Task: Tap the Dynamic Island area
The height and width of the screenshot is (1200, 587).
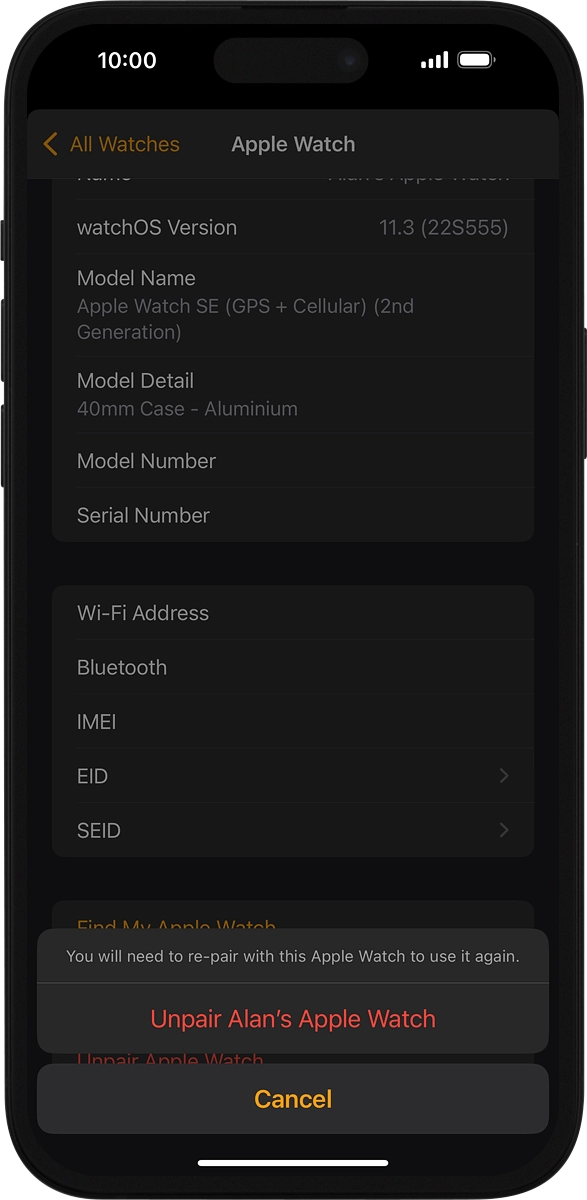Action: click(x=291, y=60)
